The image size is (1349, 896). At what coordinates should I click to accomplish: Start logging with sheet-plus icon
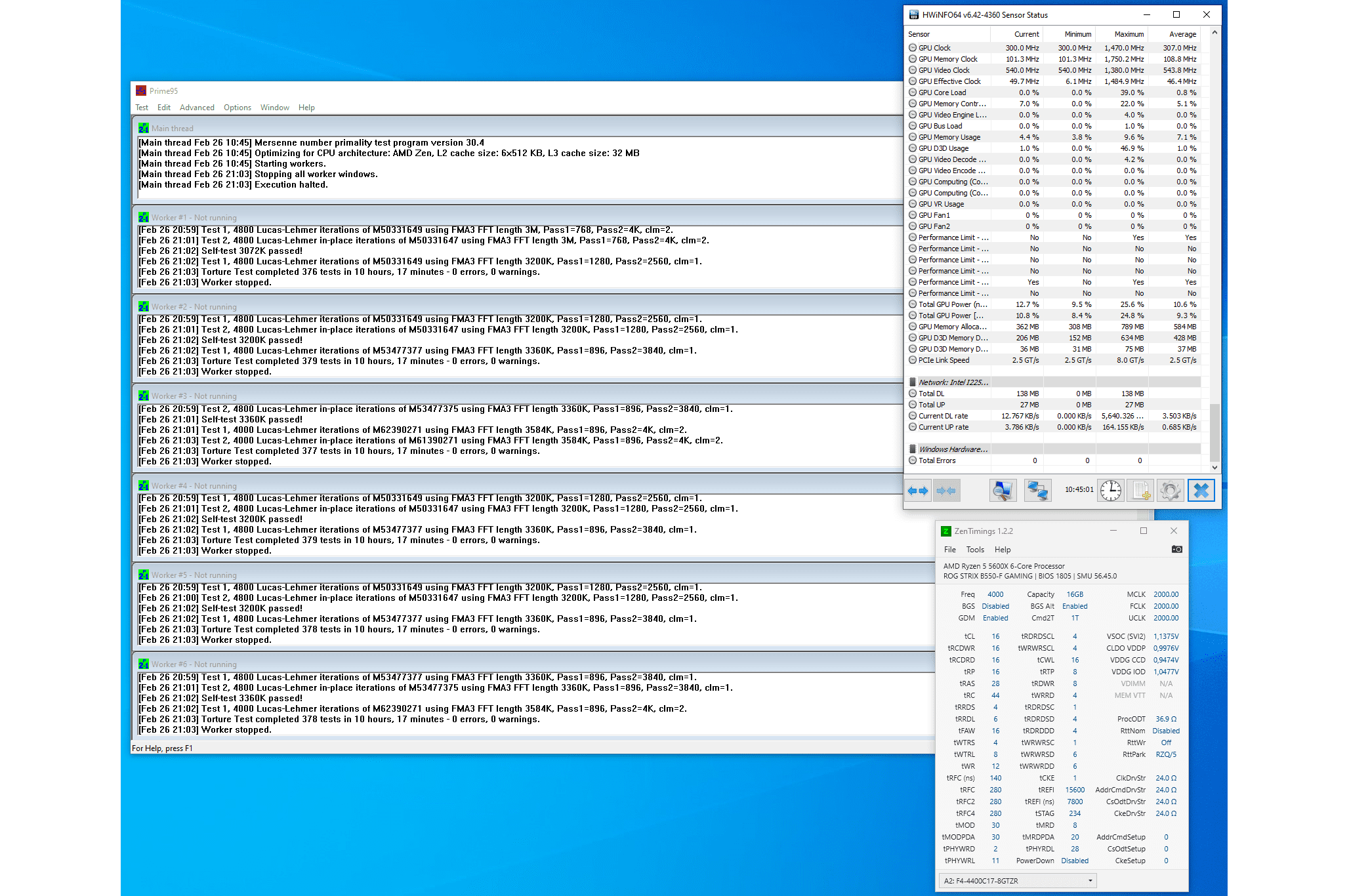[x=1141, y=491]
